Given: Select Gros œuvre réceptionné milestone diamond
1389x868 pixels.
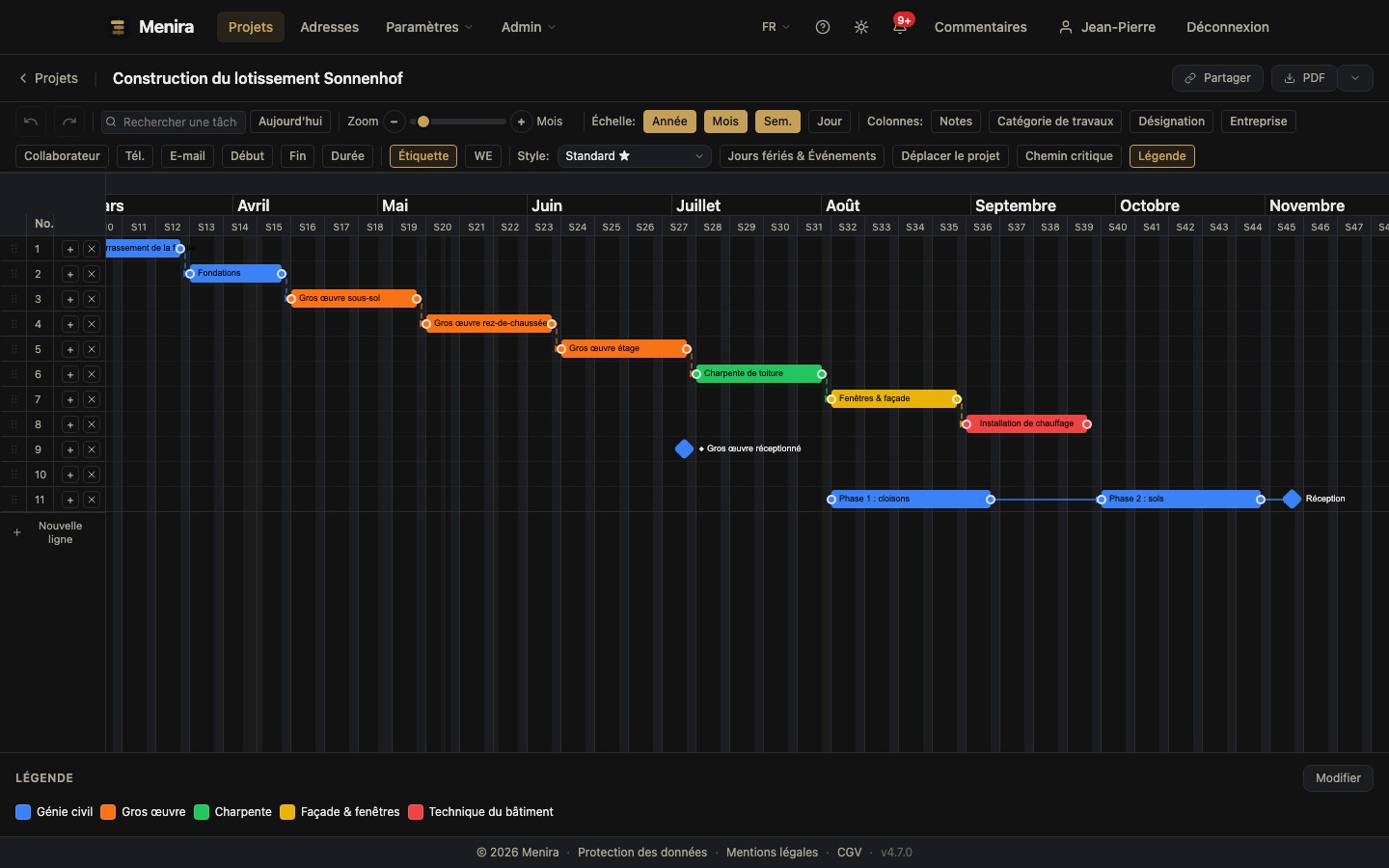Looking at the screenshot, I should [684, 448].
